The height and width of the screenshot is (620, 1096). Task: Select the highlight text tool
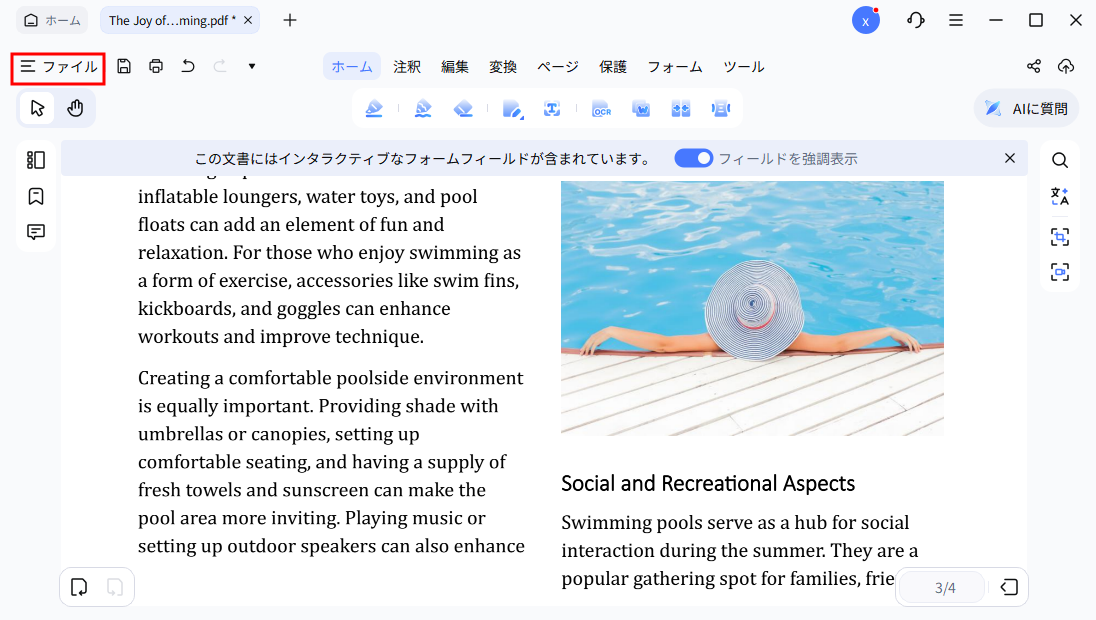(x=374, y=109)
